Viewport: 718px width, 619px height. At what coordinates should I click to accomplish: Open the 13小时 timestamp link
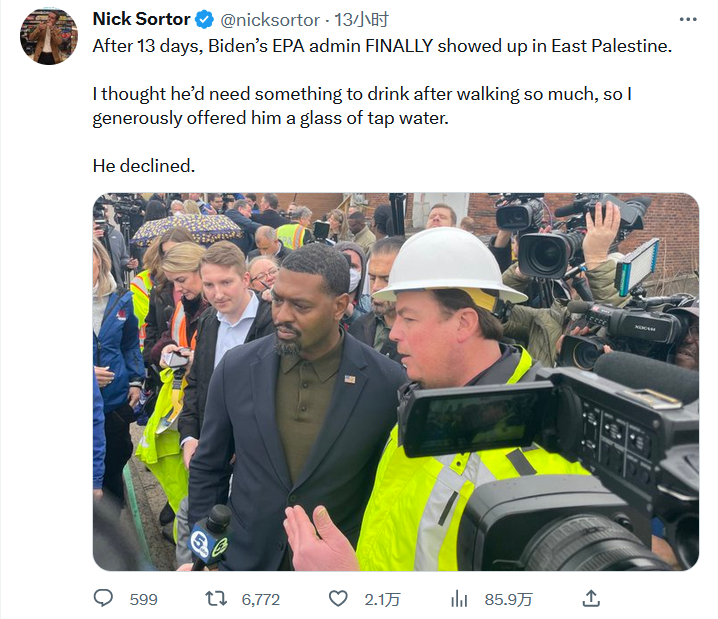[x=362, y=20]
